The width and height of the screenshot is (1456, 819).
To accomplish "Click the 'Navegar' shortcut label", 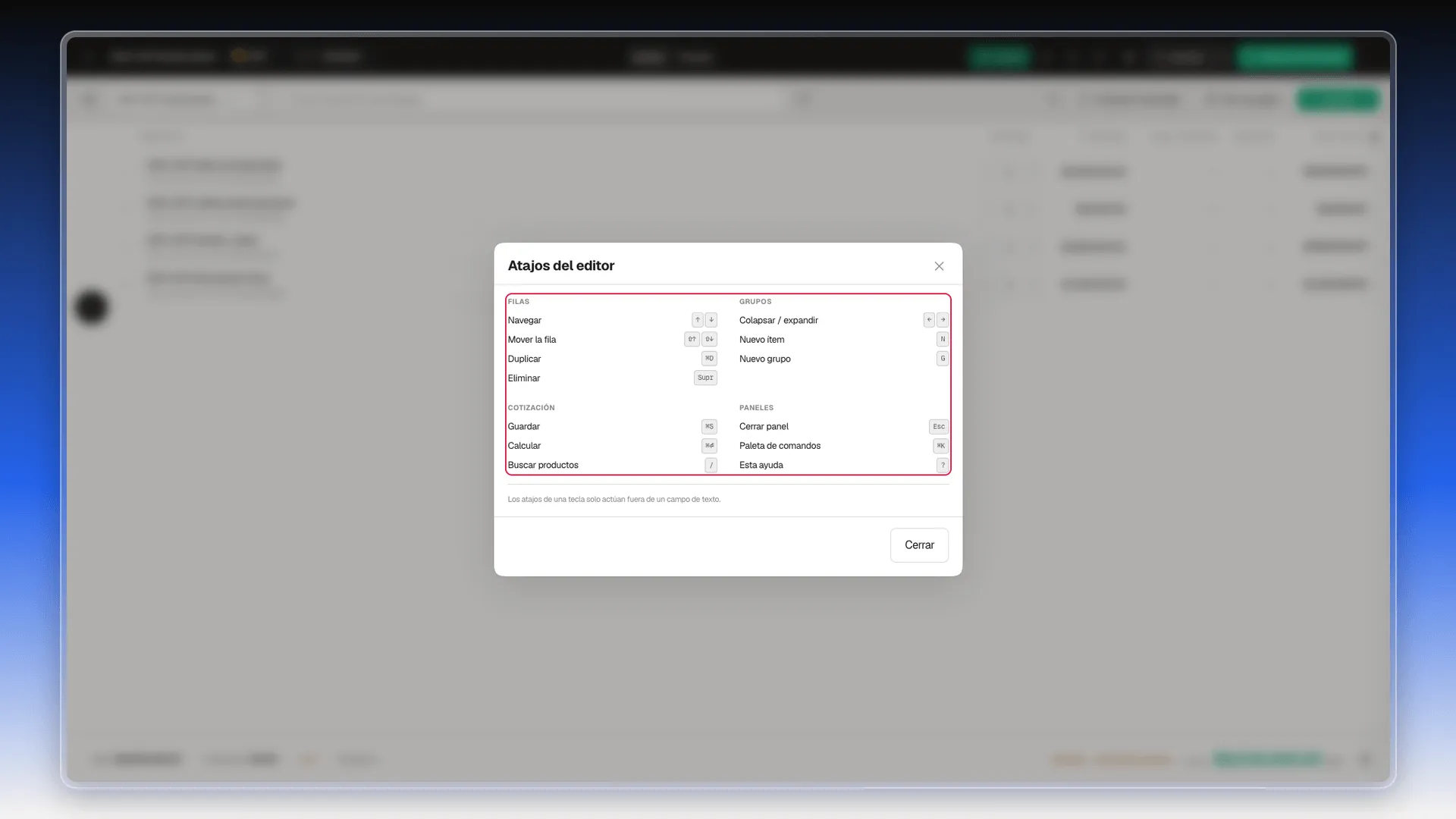I will tap(525, 321).
